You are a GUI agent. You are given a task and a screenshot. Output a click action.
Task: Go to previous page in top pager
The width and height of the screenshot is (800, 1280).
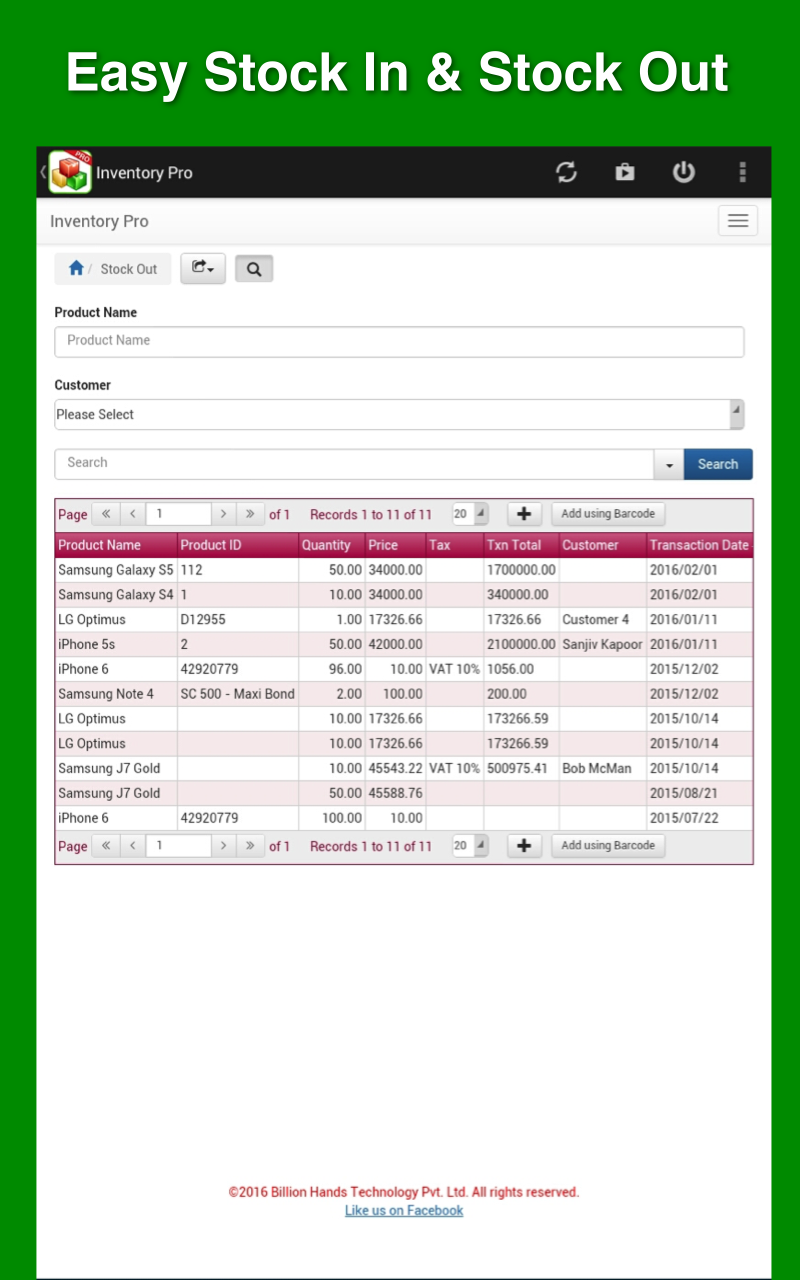click(133, 514)
